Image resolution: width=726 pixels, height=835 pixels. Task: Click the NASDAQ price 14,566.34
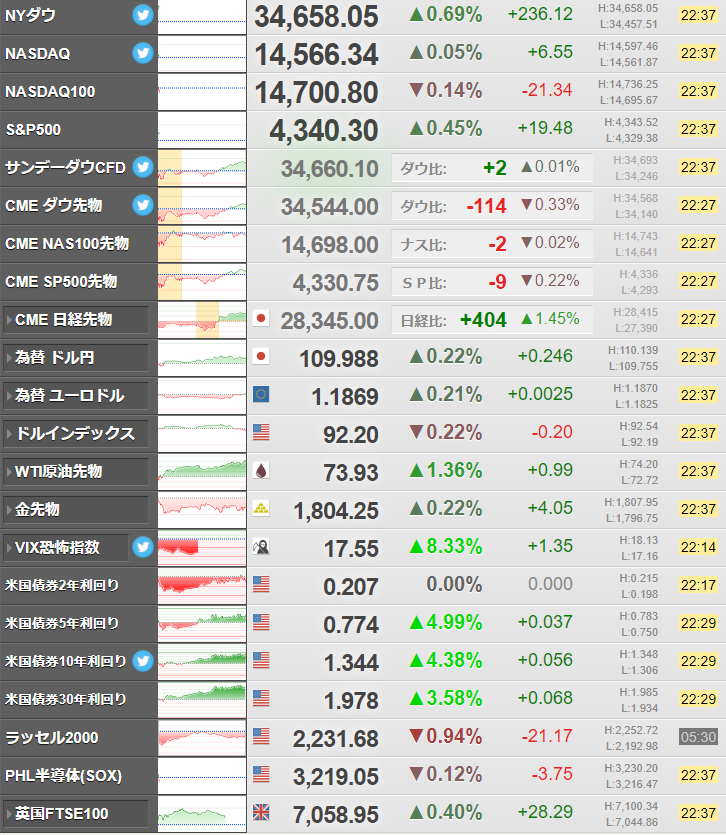316,54
